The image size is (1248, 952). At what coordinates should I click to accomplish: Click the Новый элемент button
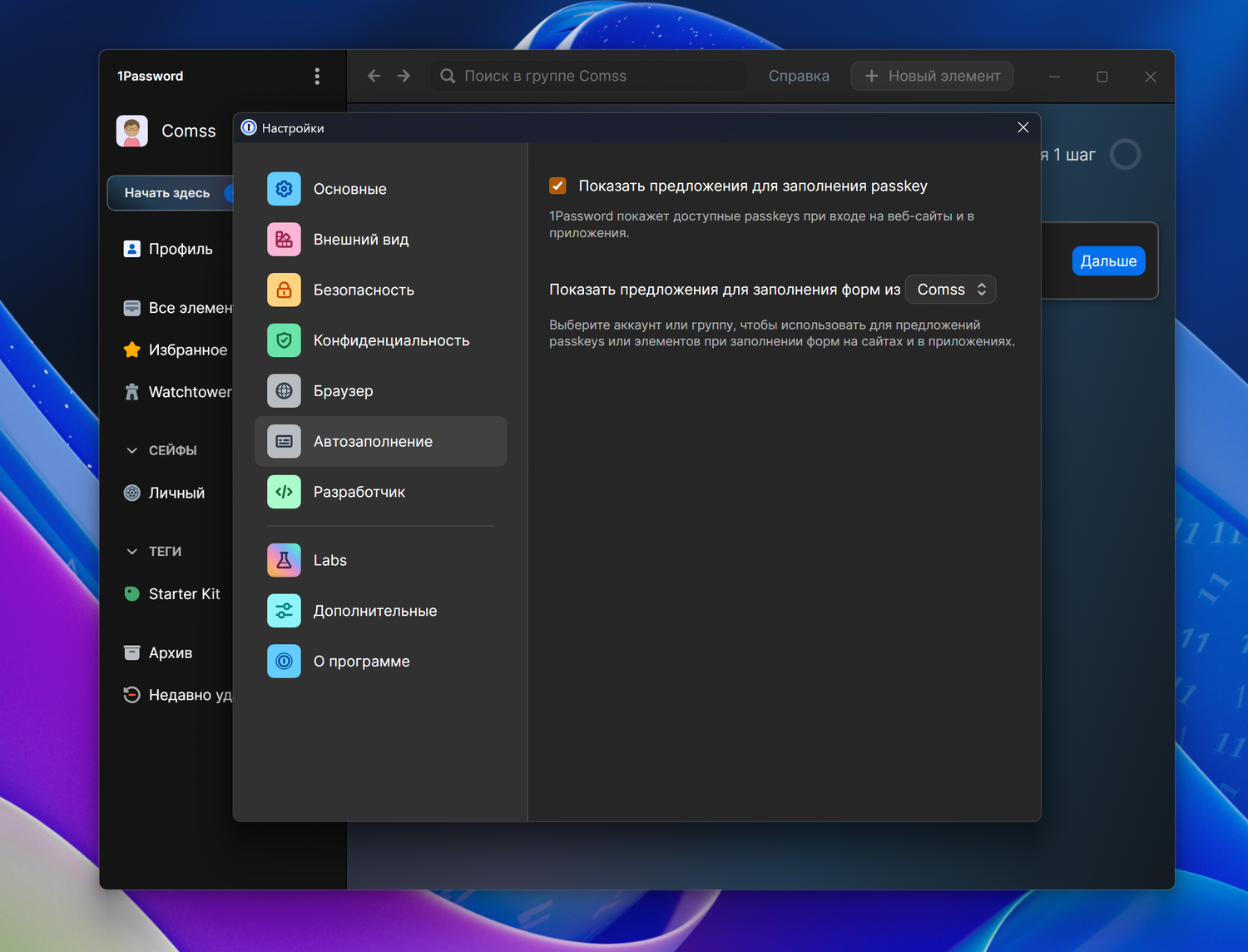[x=932, y=76]
